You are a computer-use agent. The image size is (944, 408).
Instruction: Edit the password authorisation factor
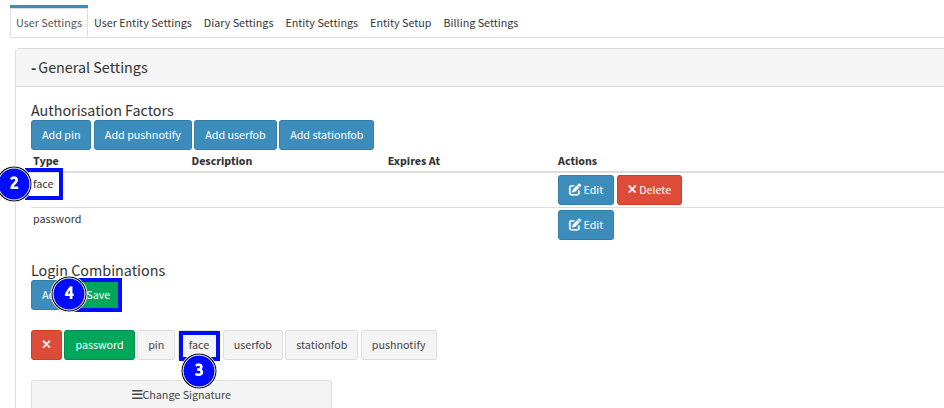pos(586,224)
